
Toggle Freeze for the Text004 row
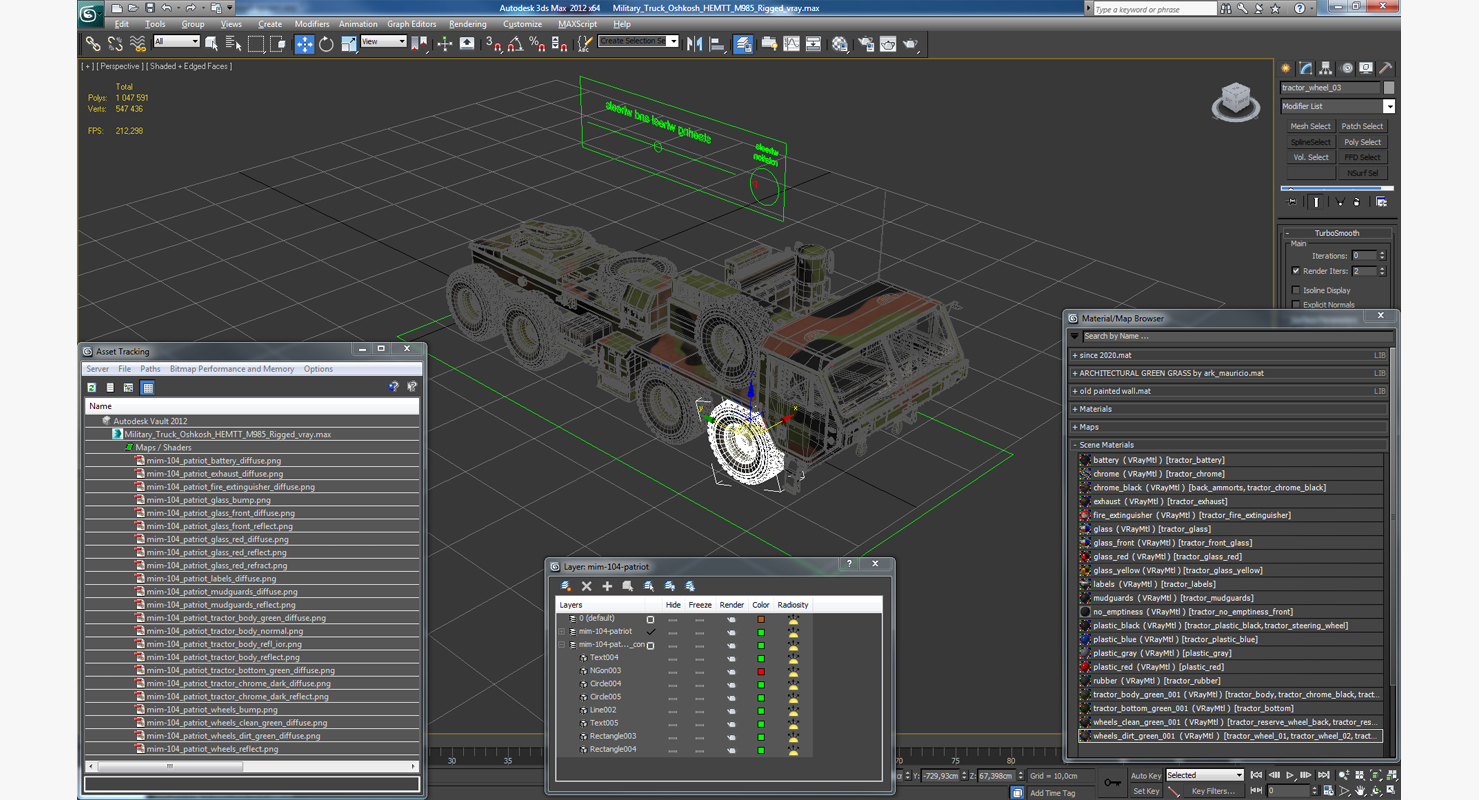[700, 658]
